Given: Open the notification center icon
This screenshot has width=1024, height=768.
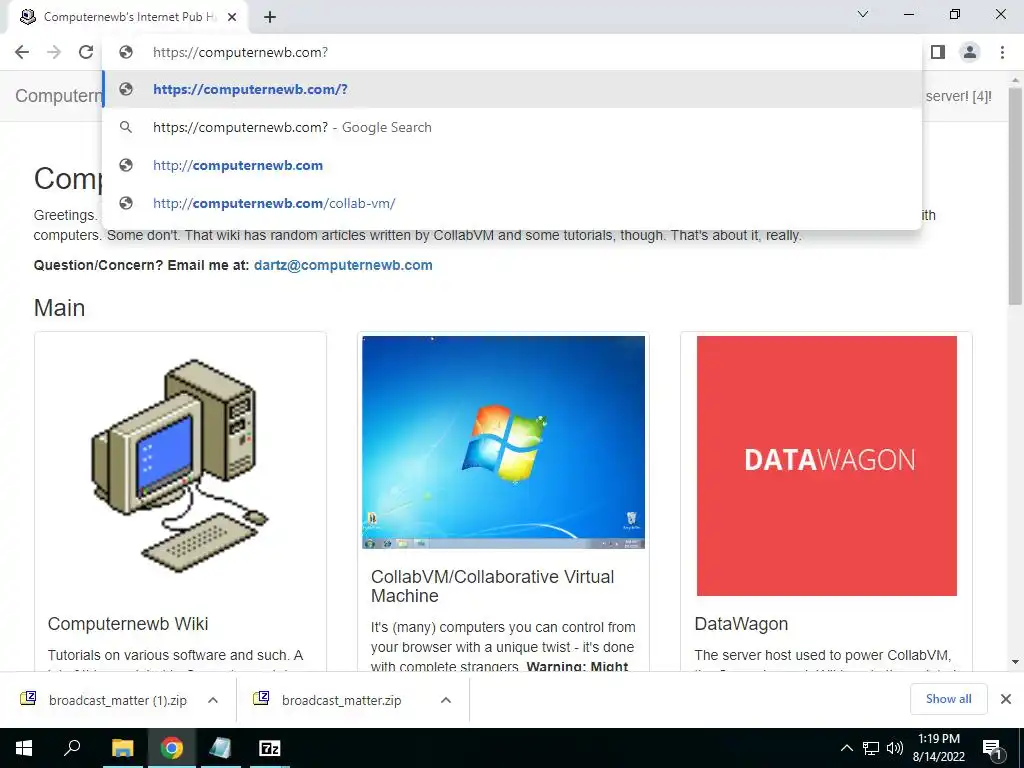Looking at the screenshot, I should click(x=993, y=748).
